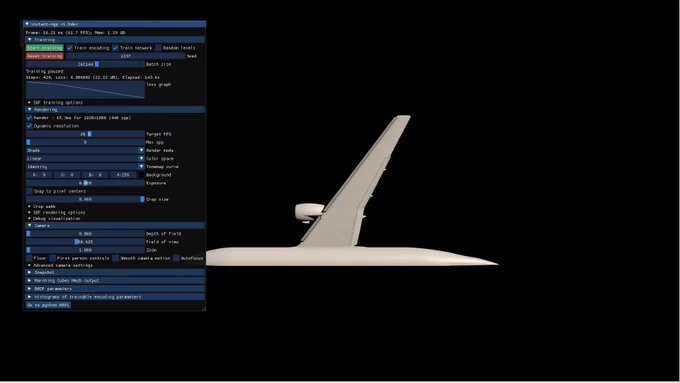Image resolution: width=680 pixels, height=383 pixels.
Task: Click the Exposure slider
Action: click(85, 183)
